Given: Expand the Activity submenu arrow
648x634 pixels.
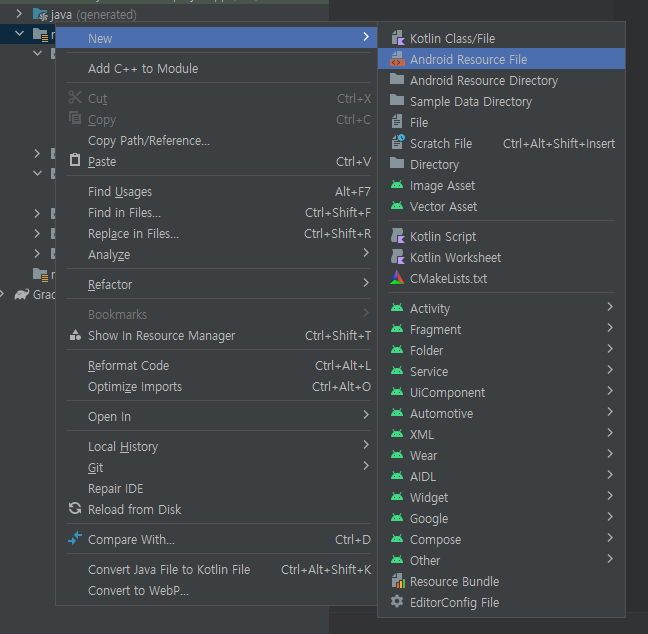Looking at the screenshot, I should (610, 307).
